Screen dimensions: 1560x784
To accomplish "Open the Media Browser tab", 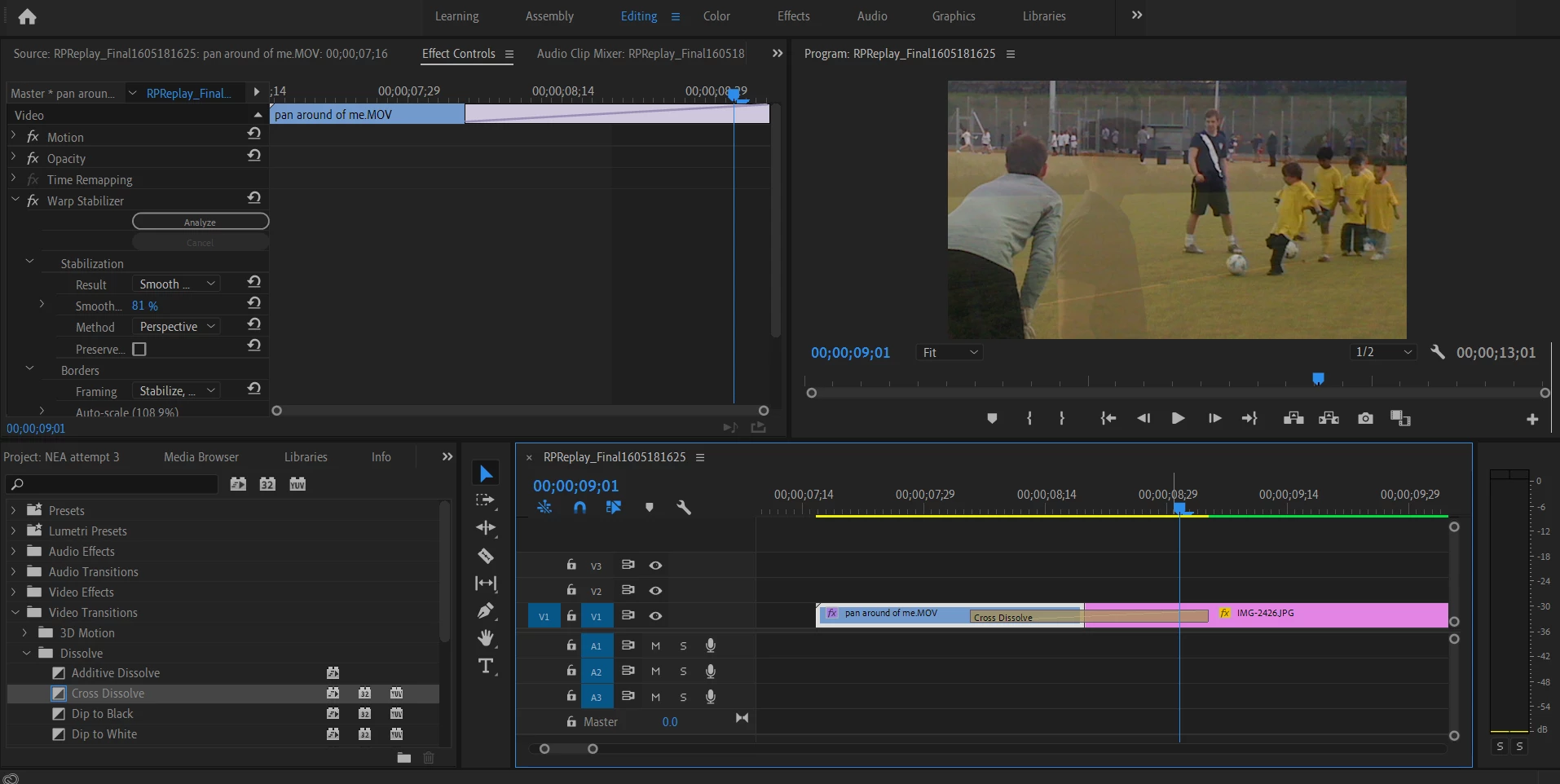I will 201,457.
